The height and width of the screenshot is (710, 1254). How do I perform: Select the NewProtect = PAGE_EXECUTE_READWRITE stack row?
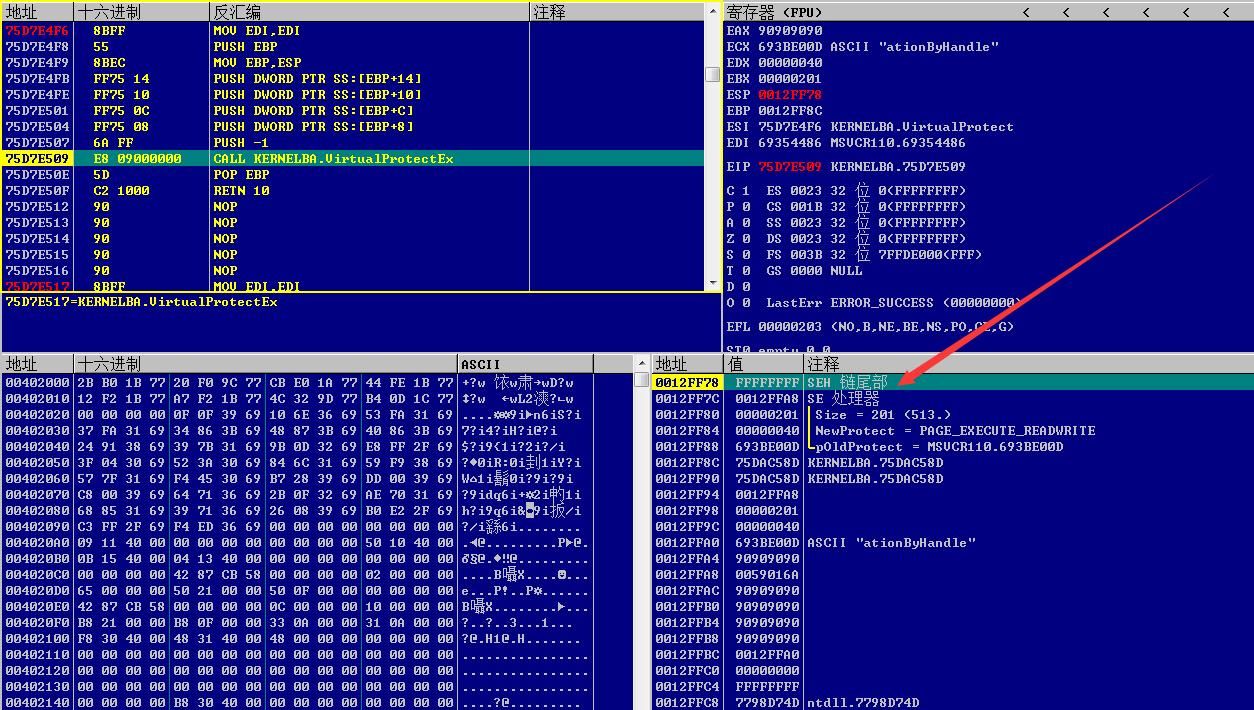[952, 430]
